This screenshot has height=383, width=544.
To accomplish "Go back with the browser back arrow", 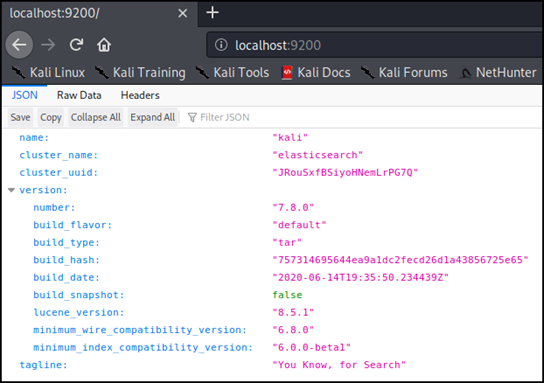I will click(x=19, y=45).
